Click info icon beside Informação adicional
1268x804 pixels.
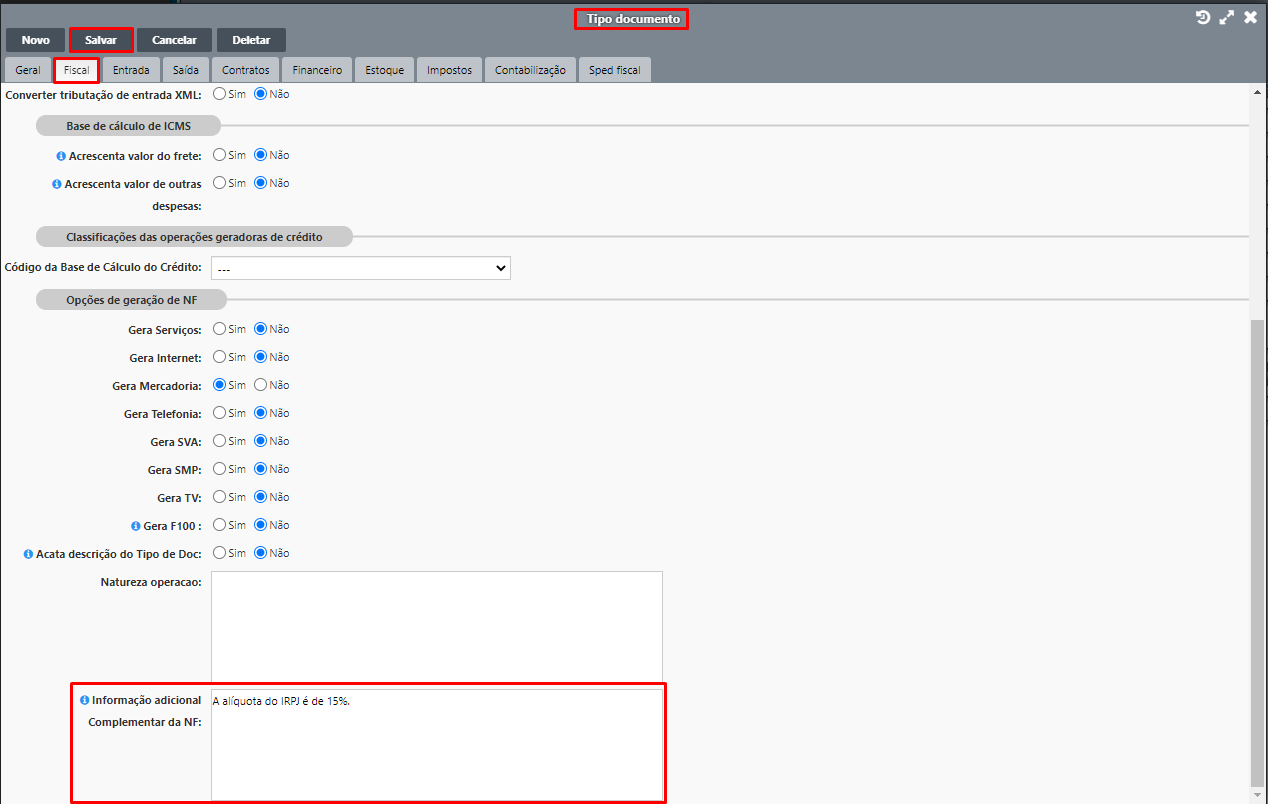coord(84,700)
